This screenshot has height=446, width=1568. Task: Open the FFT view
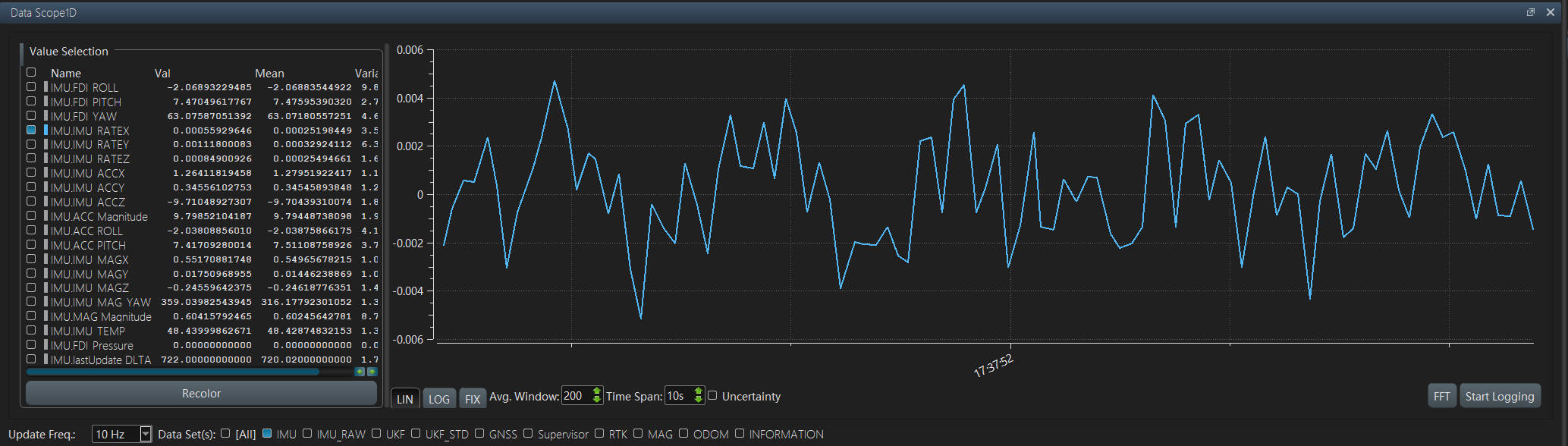(x=1442, y=396)
